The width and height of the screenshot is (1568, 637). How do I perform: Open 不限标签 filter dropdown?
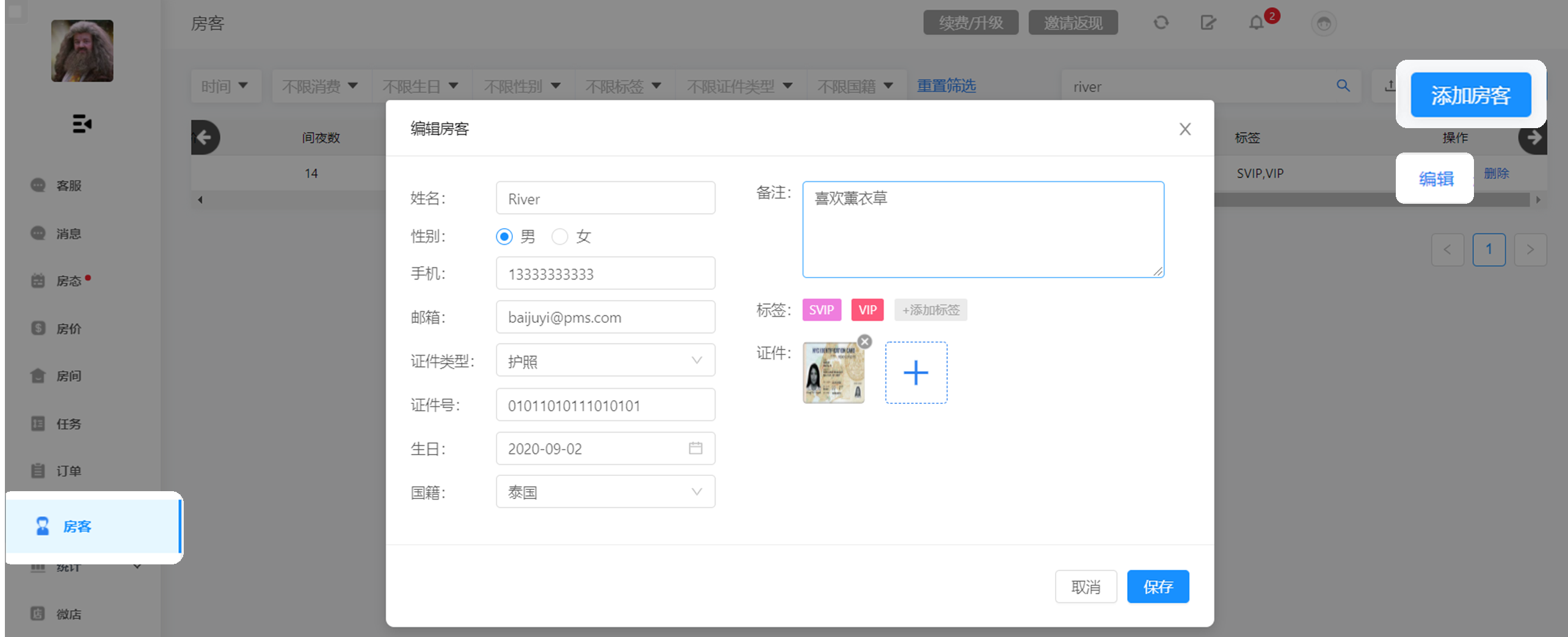[x=624, y=86]
